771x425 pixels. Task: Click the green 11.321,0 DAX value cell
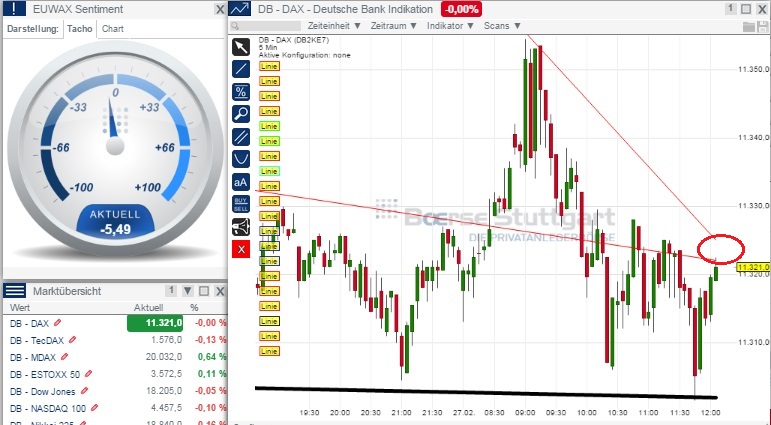[155, 323]
